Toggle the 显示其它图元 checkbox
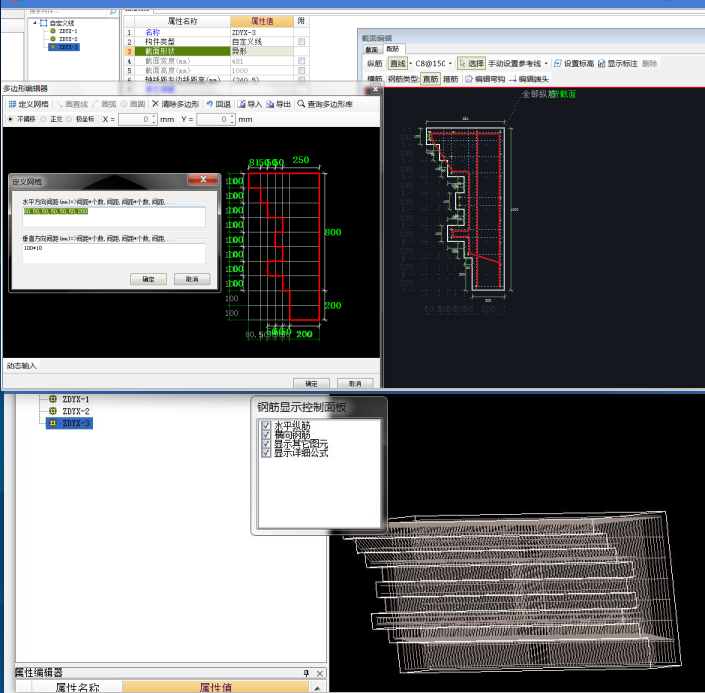705x693 pixels. (x=266, y=443)
